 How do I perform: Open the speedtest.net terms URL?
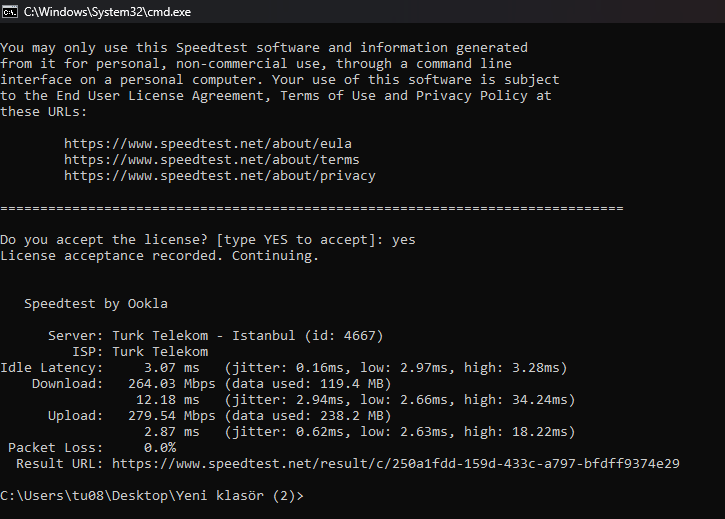pyautogui.click(x=212, y=160)
